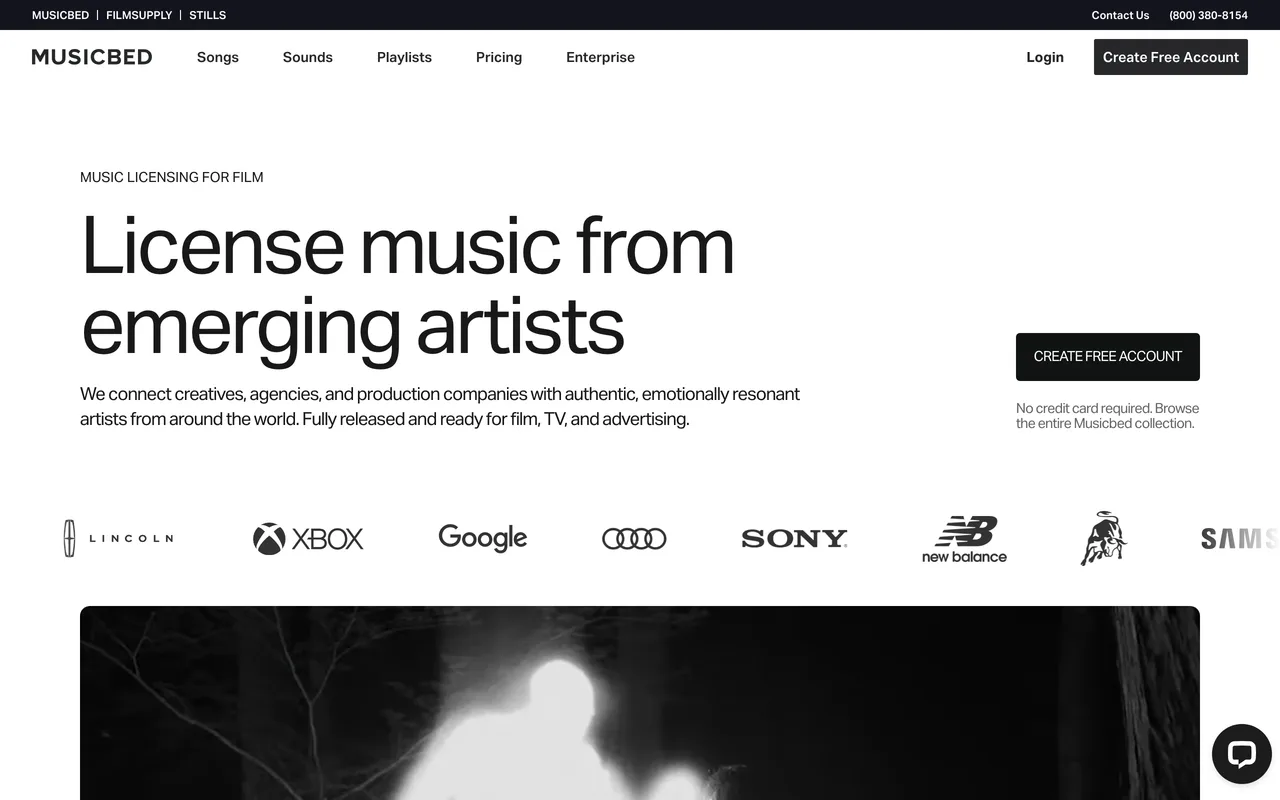This screenshot has height=800, width=1280.
Task: Click the 'No credit card required' note
Action: pyautogui.click(x=1107, y=416)
